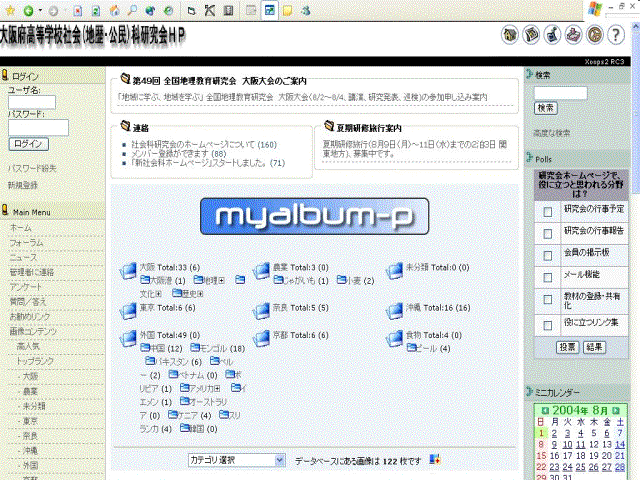The height and width of the screenshot is (480, 640).
Task: Click the highlighted blue window toolbar icon
Action: coord(270,11)
